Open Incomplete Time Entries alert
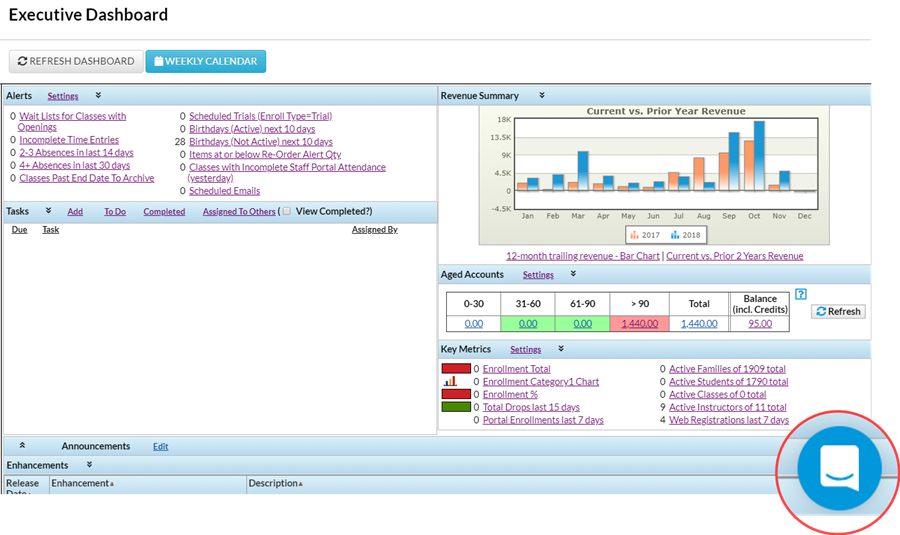 69,139
